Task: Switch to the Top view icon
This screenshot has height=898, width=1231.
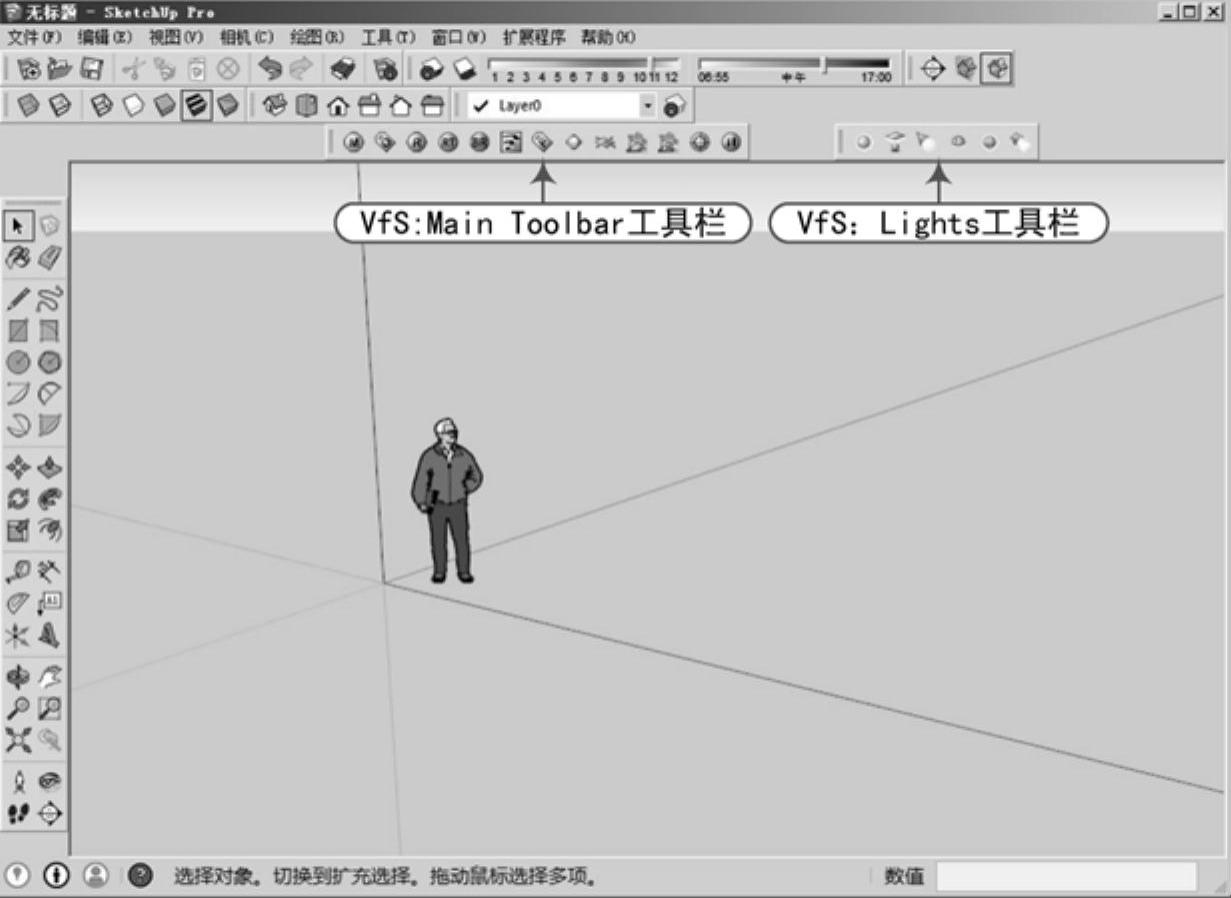Action: [x=307, y=105]
